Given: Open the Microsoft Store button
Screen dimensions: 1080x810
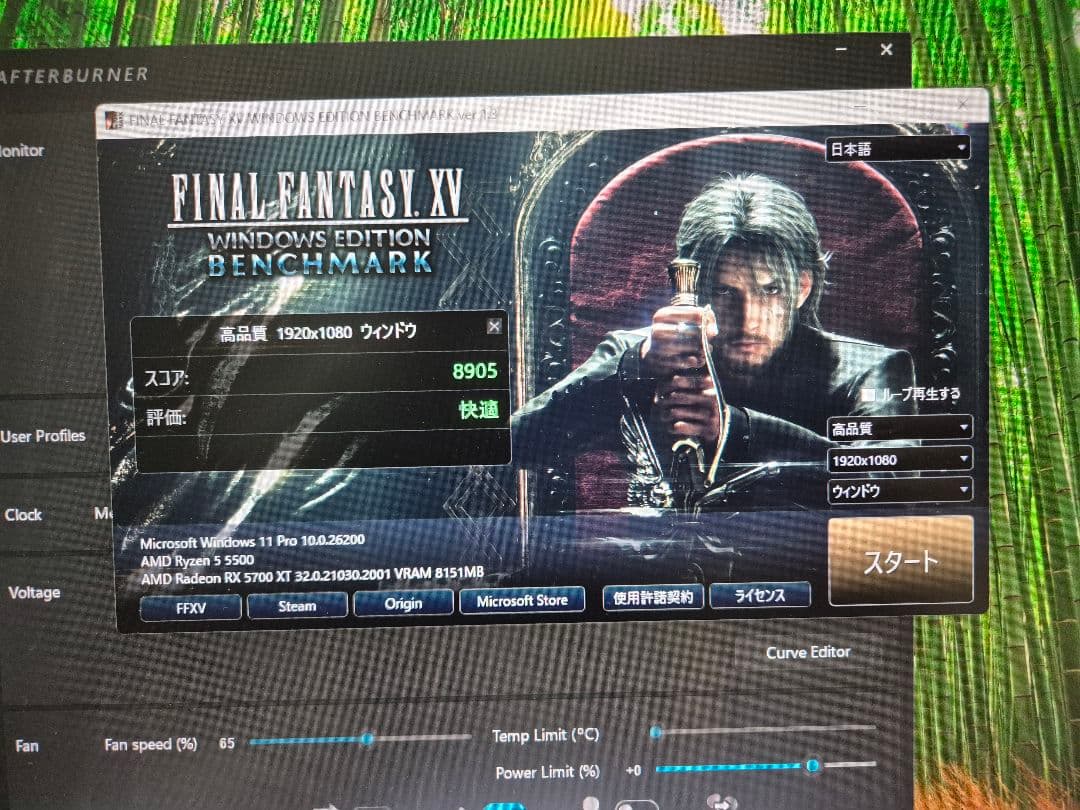Looking at the screenshot, I should [x=522, y=601].
